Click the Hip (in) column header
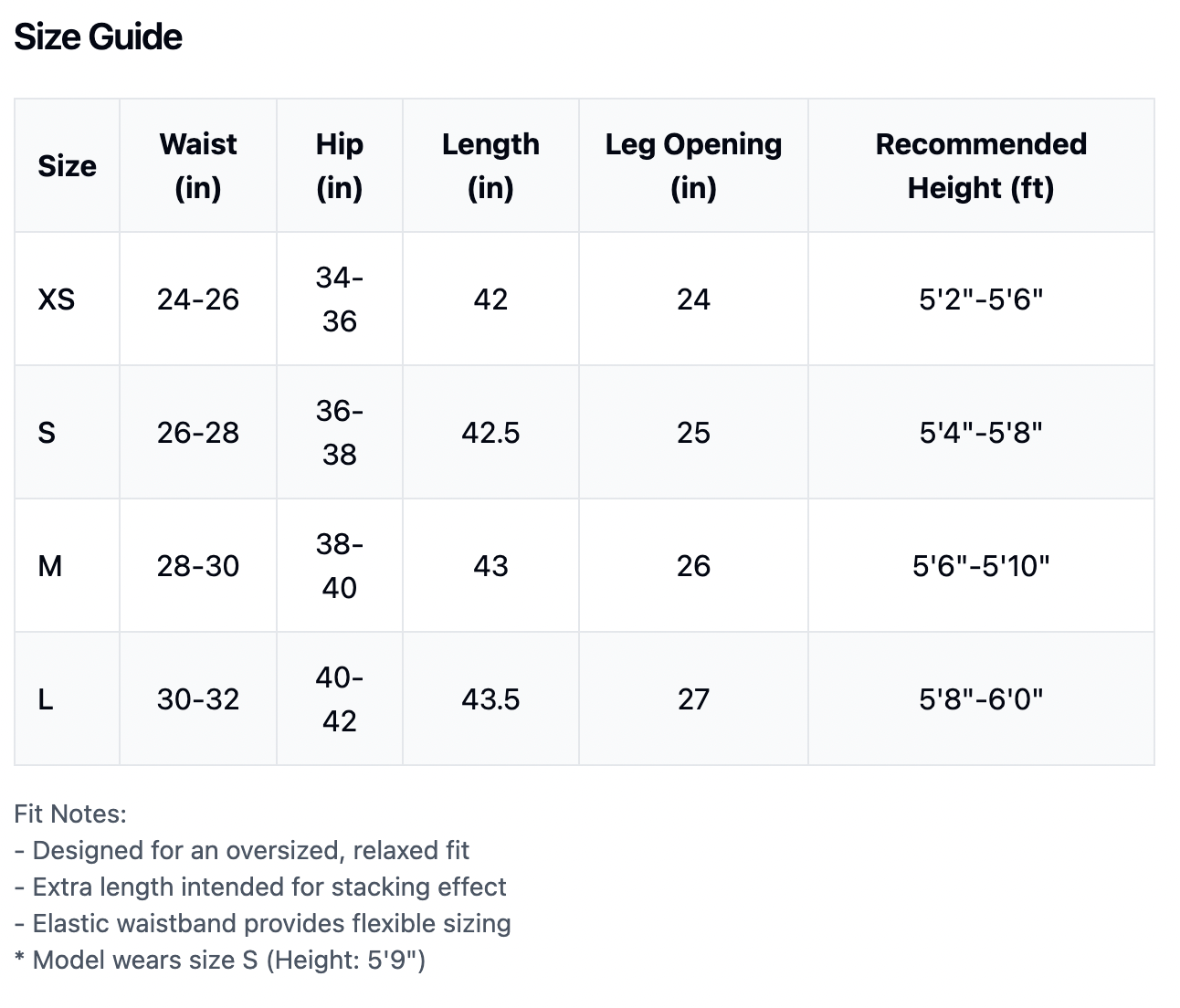 point(339,166)
